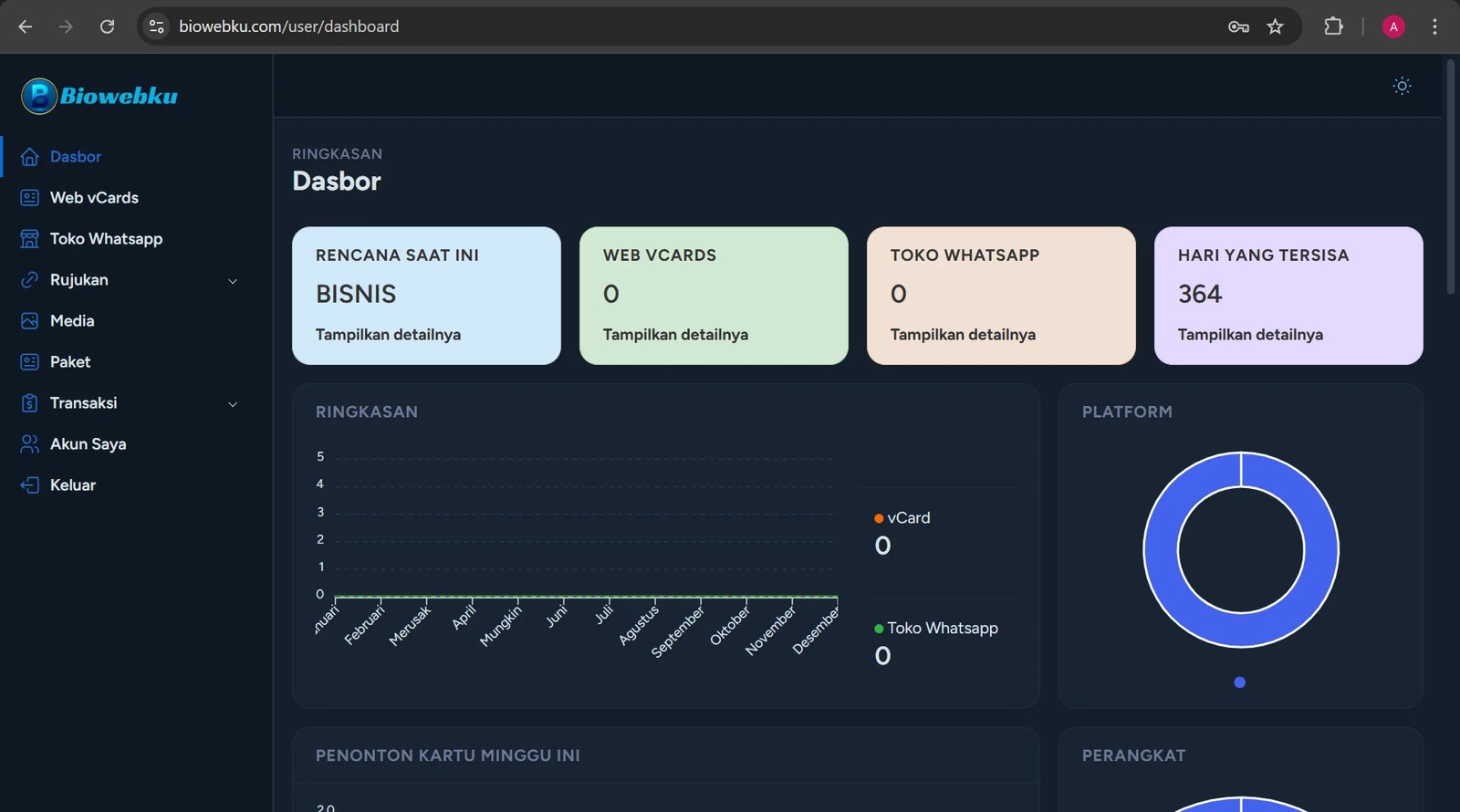Show details for Hari Yang Tersisa card
Image resolution: width=1460 pixels, height=812 pixels.
tap(1250, 335)
